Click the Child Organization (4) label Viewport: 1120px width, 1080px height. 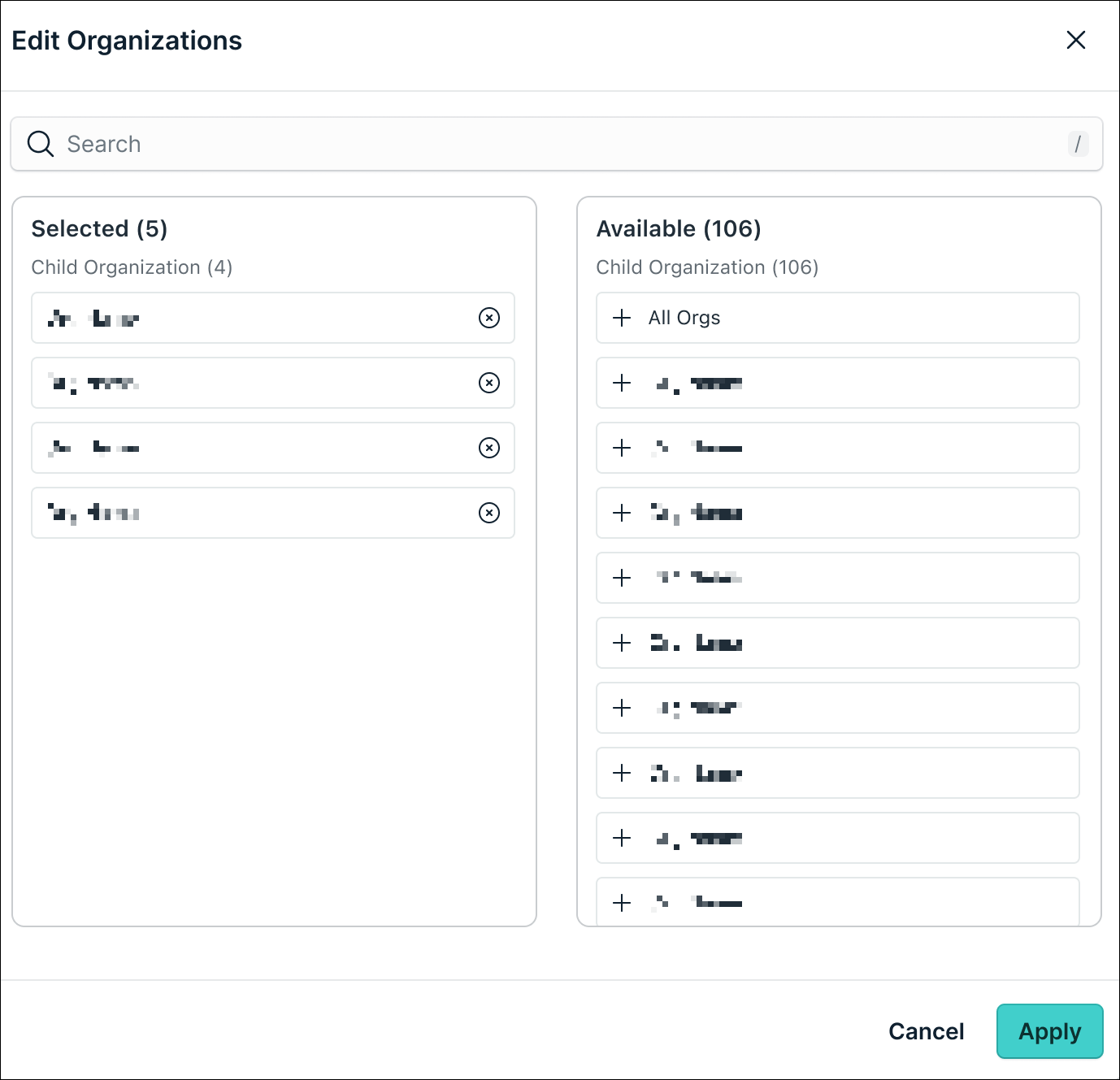click(132, 267)
